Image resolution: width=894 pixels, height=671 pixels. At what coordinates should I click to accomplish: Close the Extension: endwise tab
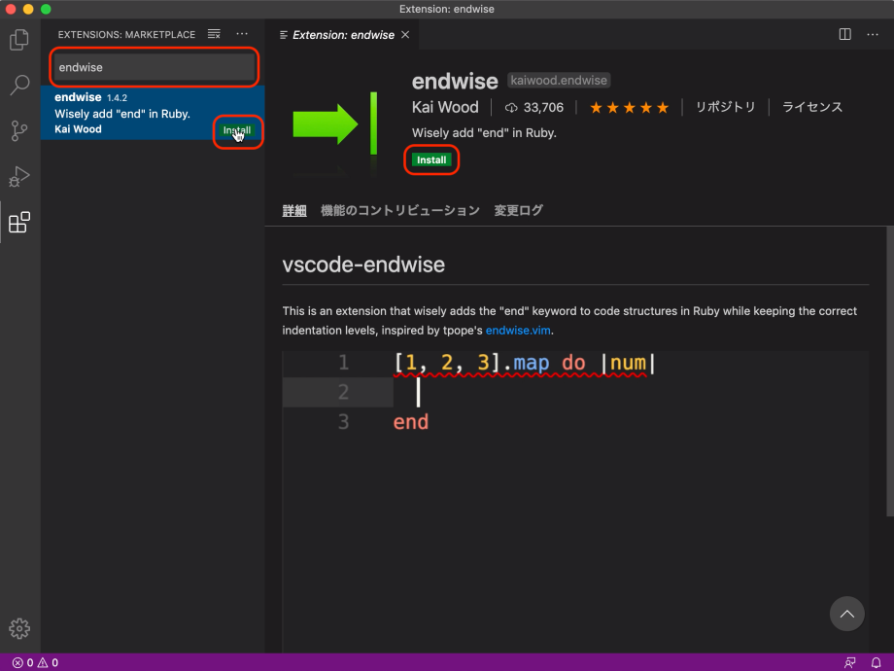click(x=405, y=35)
